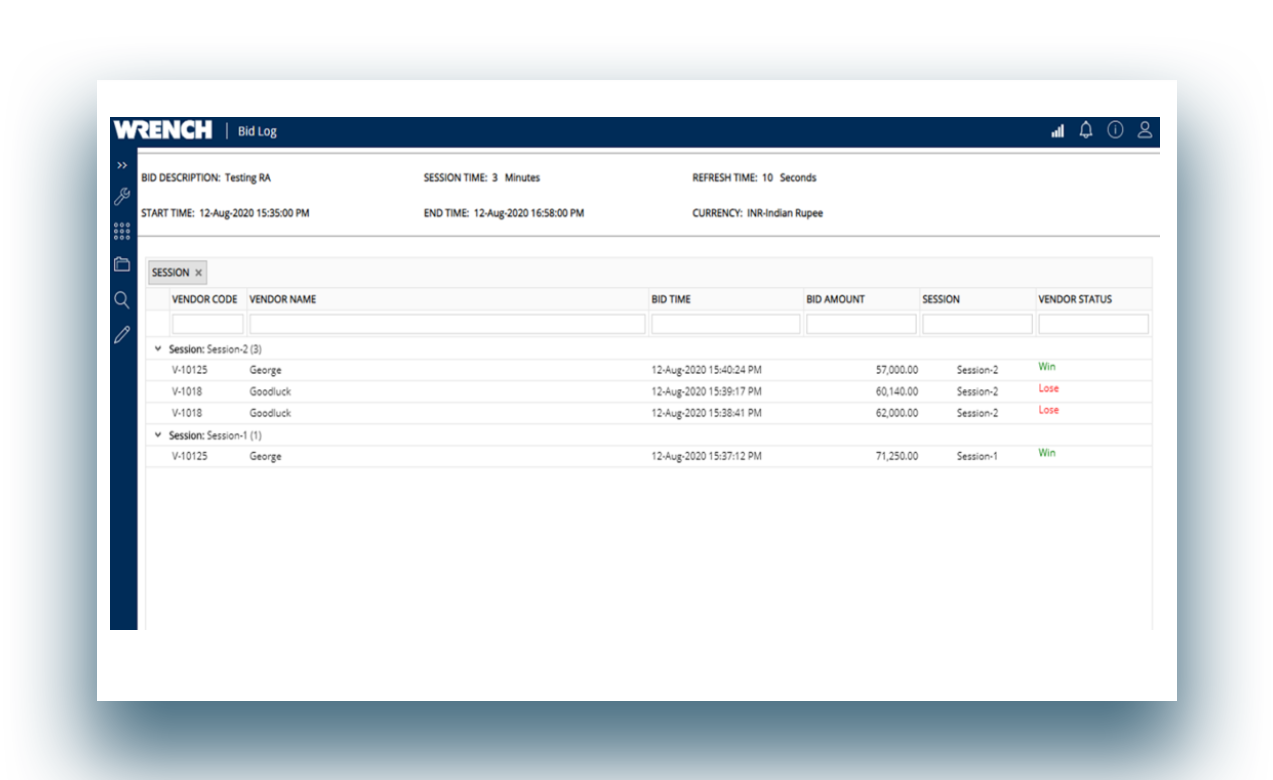Sort by VENDOR NAME column header
The height and width of the screenshot is (780, 1273).
pos(283,299)
